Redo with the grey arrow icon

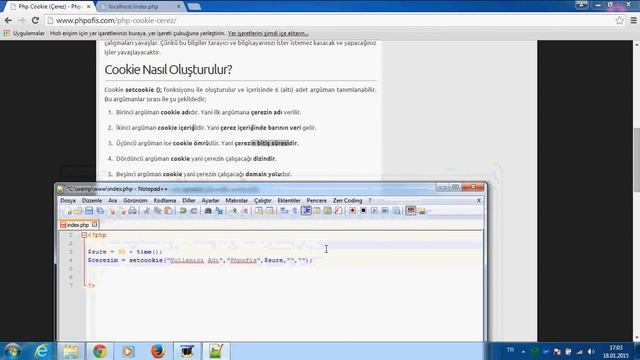(x=193, y=211)
